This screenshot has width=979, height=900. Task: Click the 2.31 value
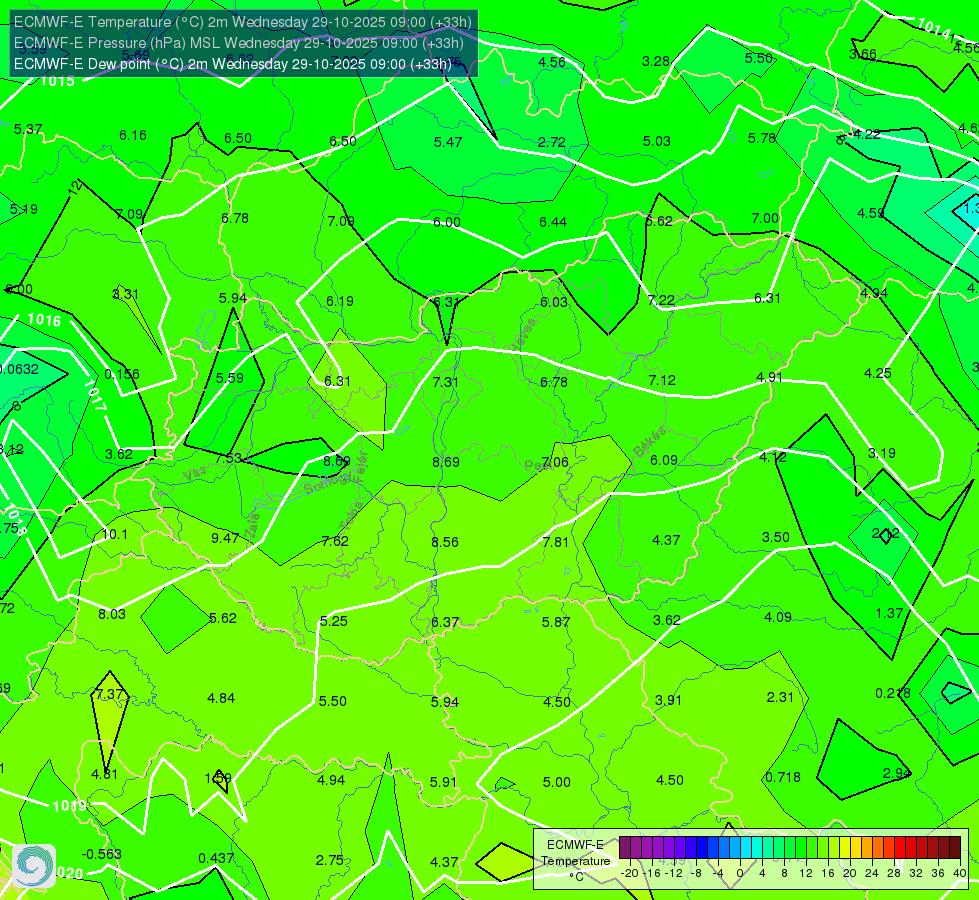(x=780, y=697)
